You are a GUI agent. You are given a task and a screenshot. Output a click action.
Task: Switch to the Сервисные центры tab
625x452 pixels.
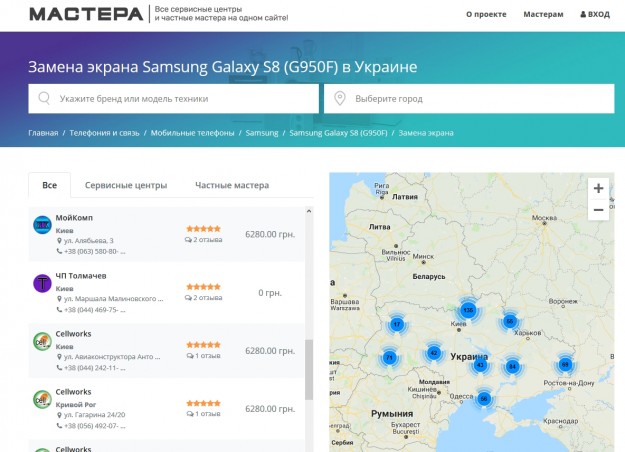(126, 185)
